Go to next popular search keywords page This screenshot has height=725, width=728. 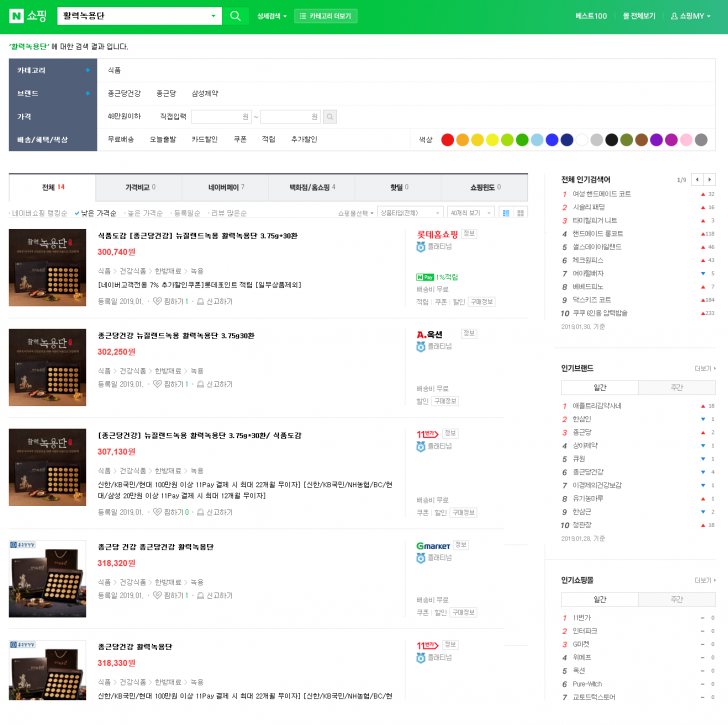click(711, 179)
